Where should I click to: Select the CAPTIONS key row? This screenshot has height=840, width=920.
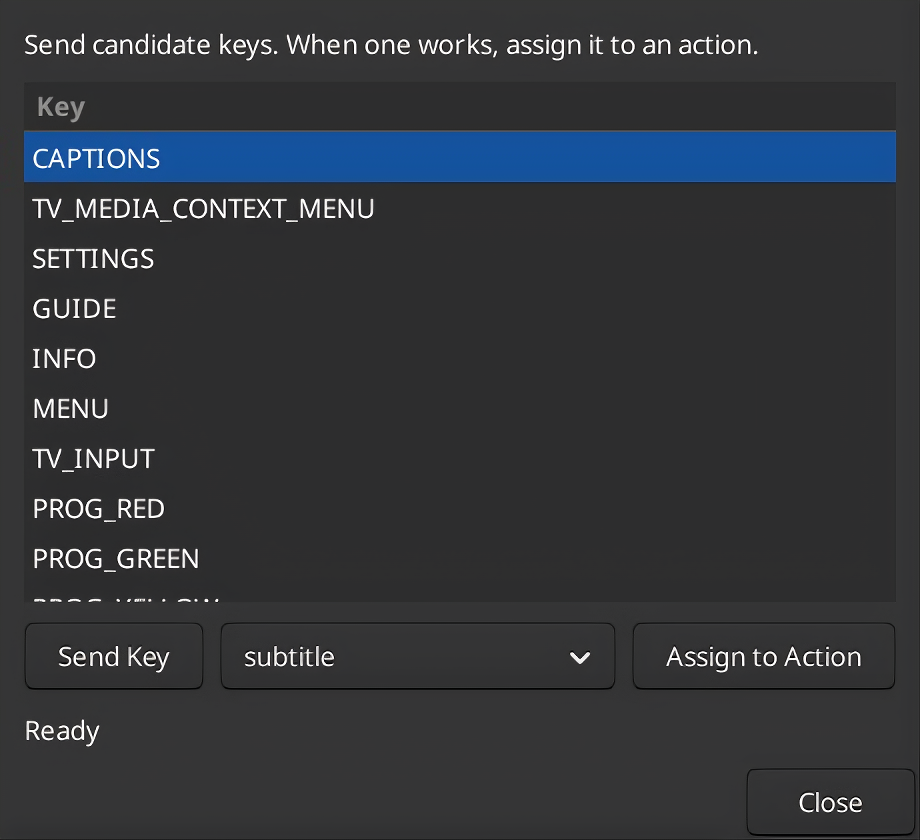(x=459, y=157)
